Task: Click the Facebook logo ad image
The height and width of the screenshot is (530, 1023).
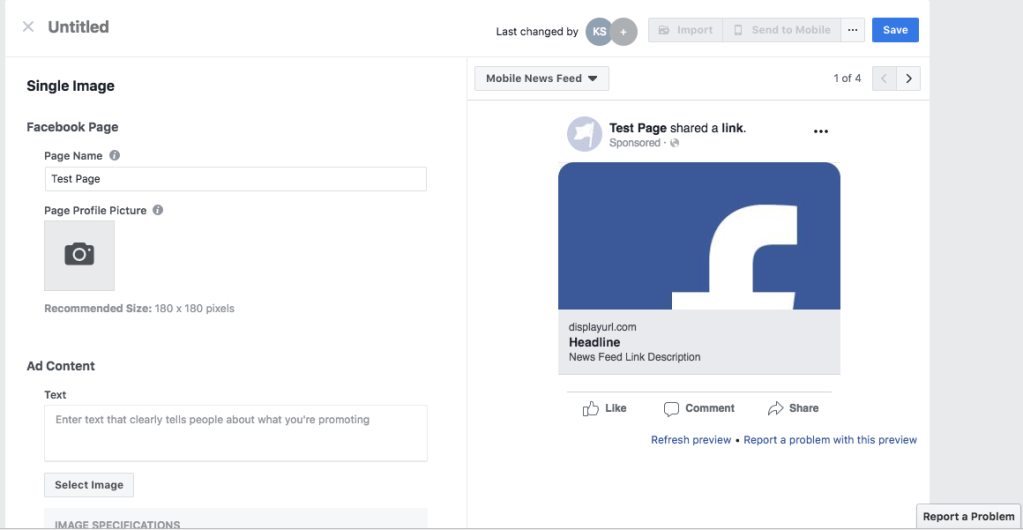Action: coord(699,236)
